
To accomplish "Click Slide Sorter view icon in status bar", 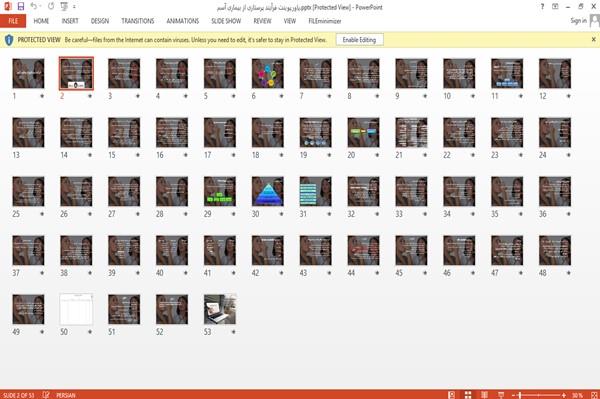I will 468,395.
